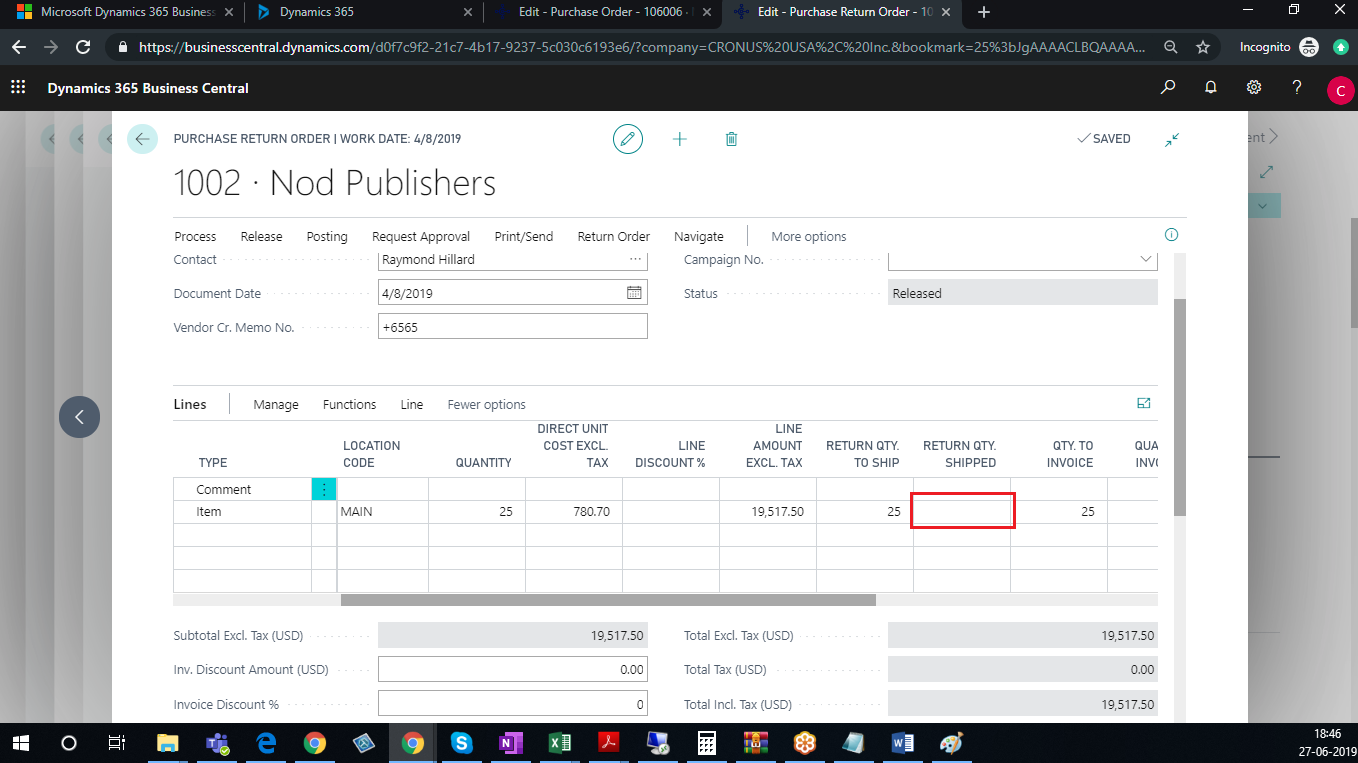Click the Status field showing Released
The image size is (1358, 763).
[x=1023, y=293]
